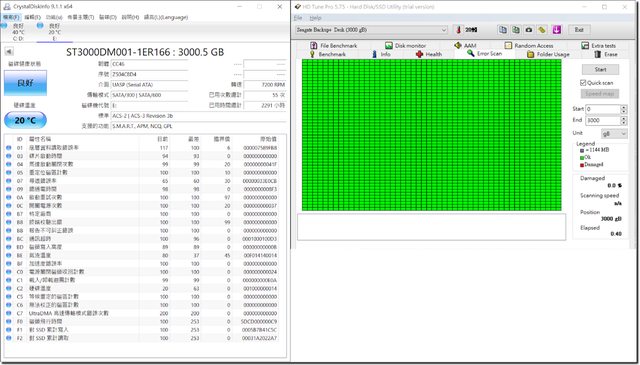Screen dimensions: 640x365
Task: Click status icon for attribute C7 row
Action: click(x=9, y=313)
